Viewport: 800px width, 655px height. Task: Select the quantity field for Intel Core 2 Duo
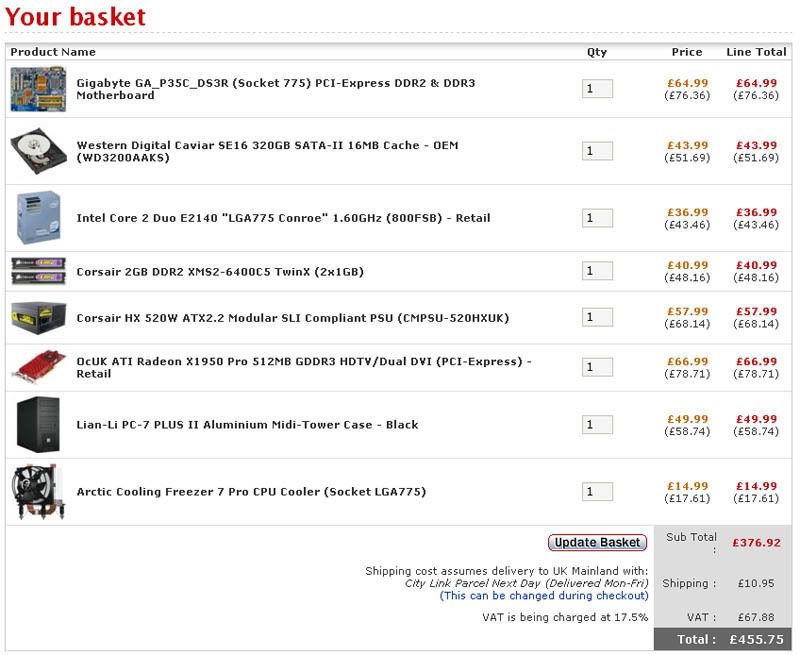click(597, 218)
